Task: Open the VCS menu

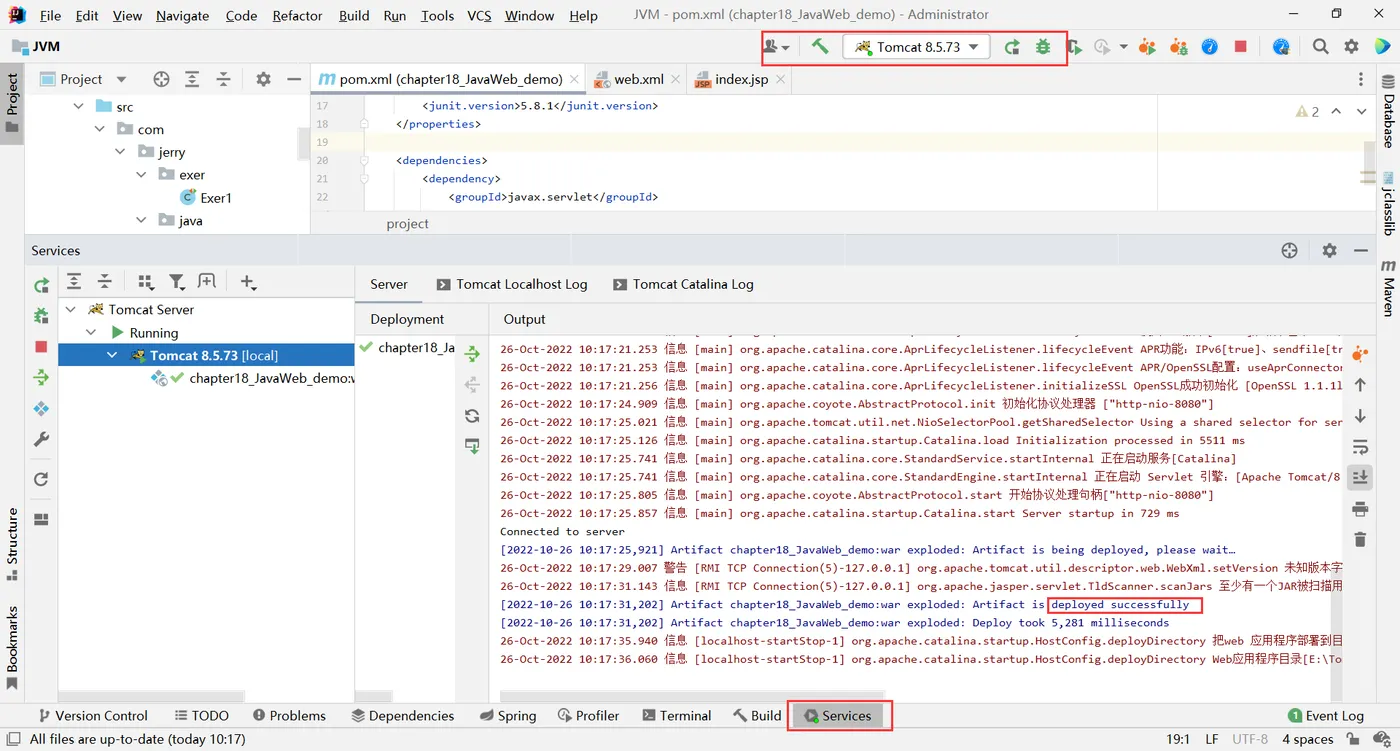Action: 479,15
